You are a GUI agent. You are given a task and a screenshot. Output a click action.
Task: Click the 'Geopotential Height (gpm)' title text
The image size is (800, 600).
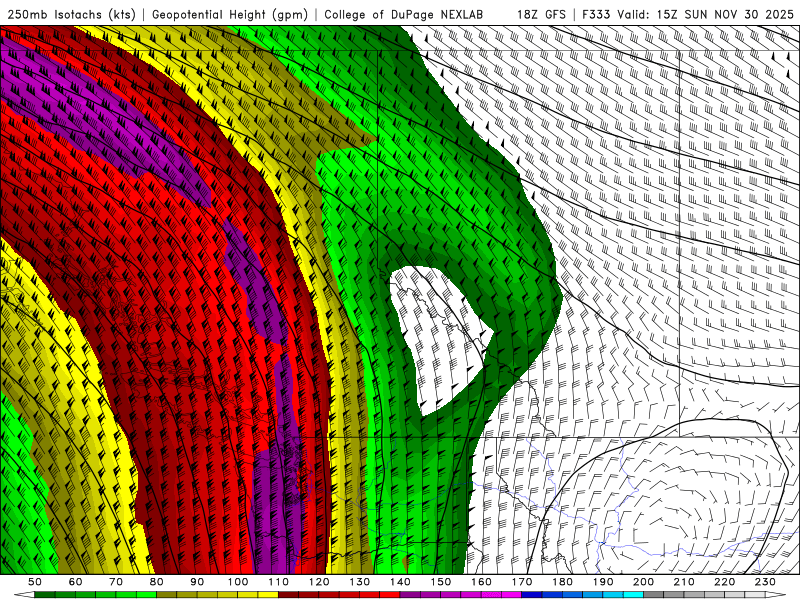pos(230,14)
